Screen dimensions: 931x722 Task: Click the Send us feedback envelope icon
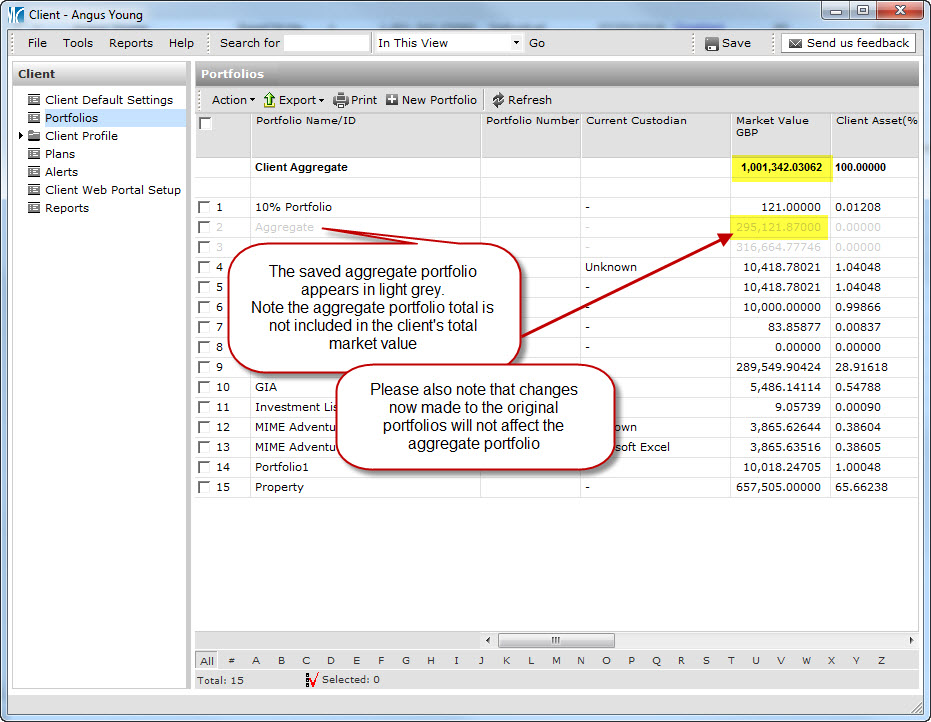point(795,44)
